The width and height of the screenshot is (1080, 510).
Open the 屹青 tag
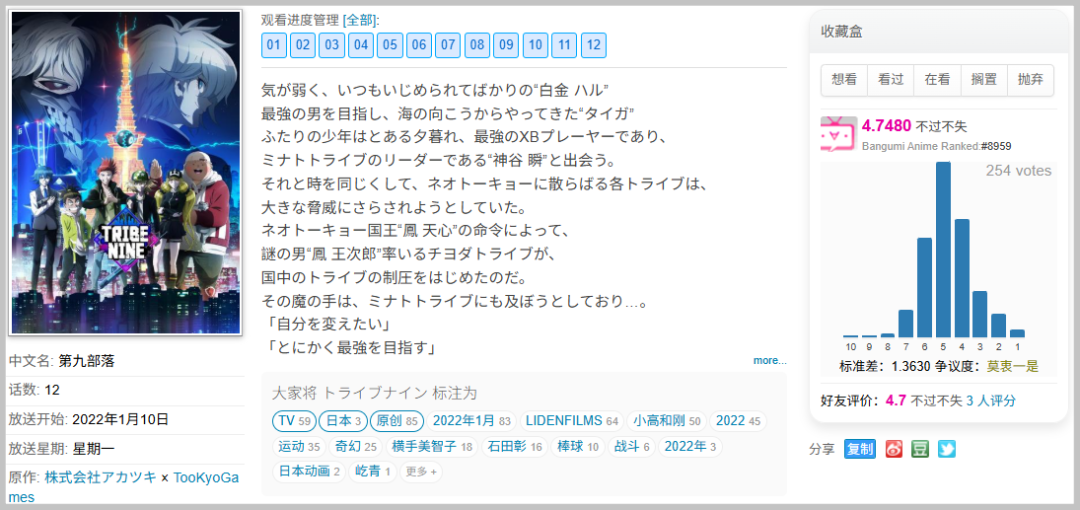pos(373,472)
